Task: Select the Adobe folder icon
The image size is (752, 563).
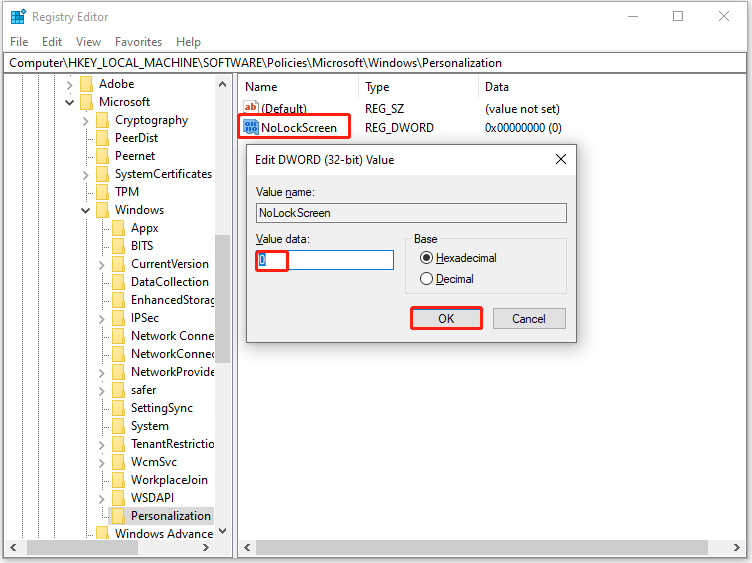Action: pos(86,84)
